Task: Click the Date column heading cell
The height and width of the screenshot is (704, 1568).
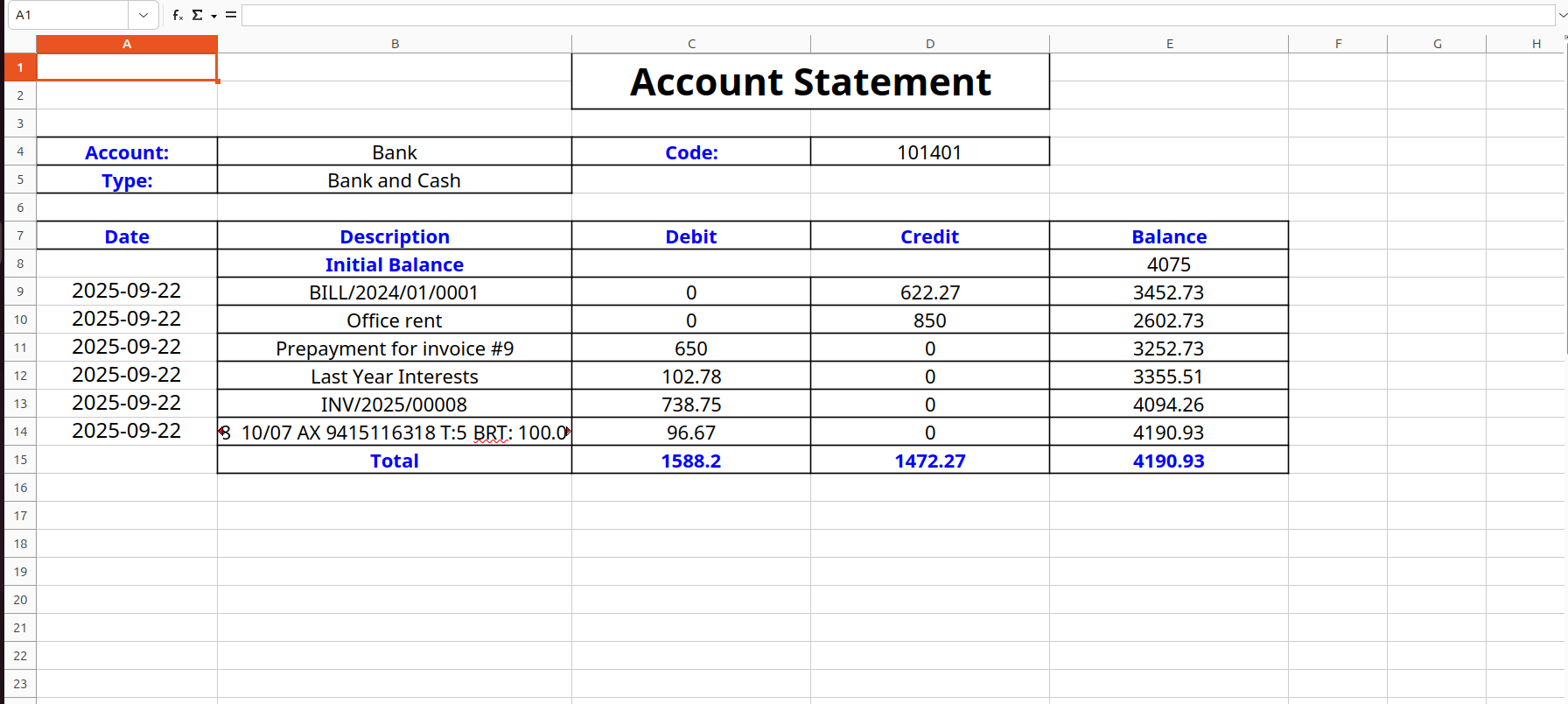Action: (127, 236)
